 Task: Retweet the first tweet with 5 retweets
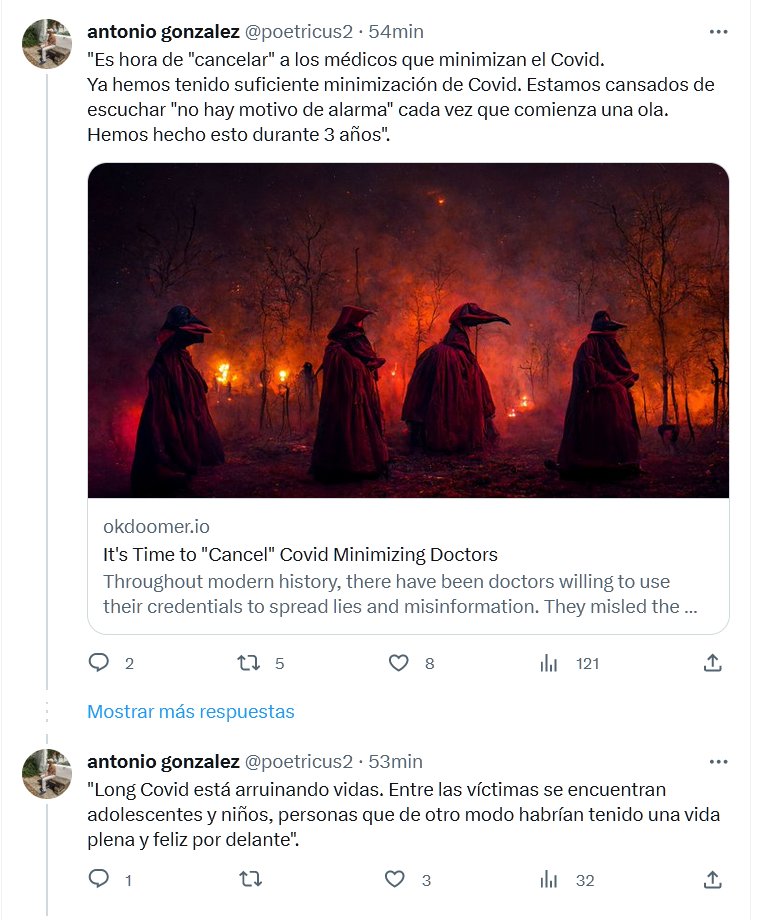[x=247, y=662]
